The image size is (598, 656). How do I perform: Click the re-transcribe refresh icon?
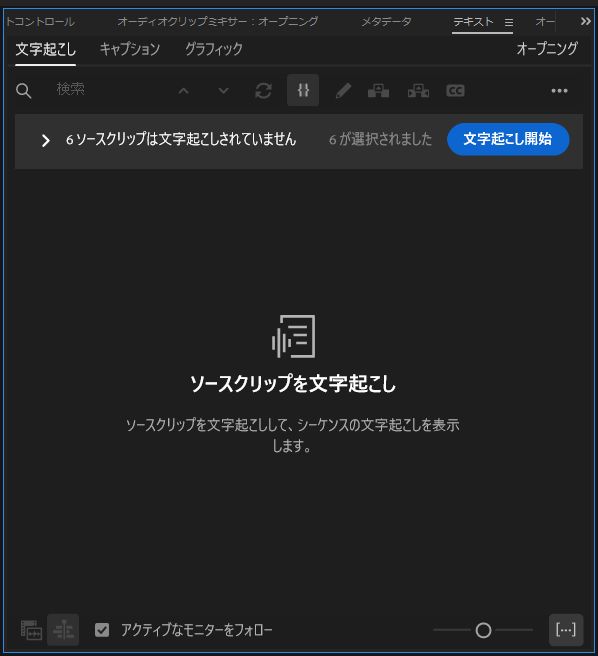pos(263,90)
